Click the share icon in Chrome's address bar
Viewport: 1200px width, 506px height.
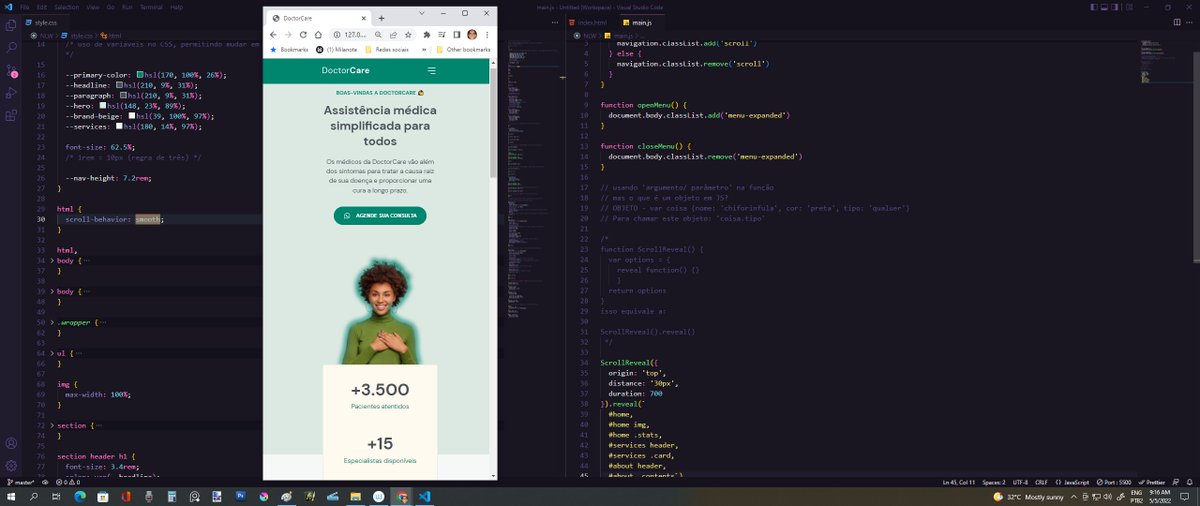(394, 34)
